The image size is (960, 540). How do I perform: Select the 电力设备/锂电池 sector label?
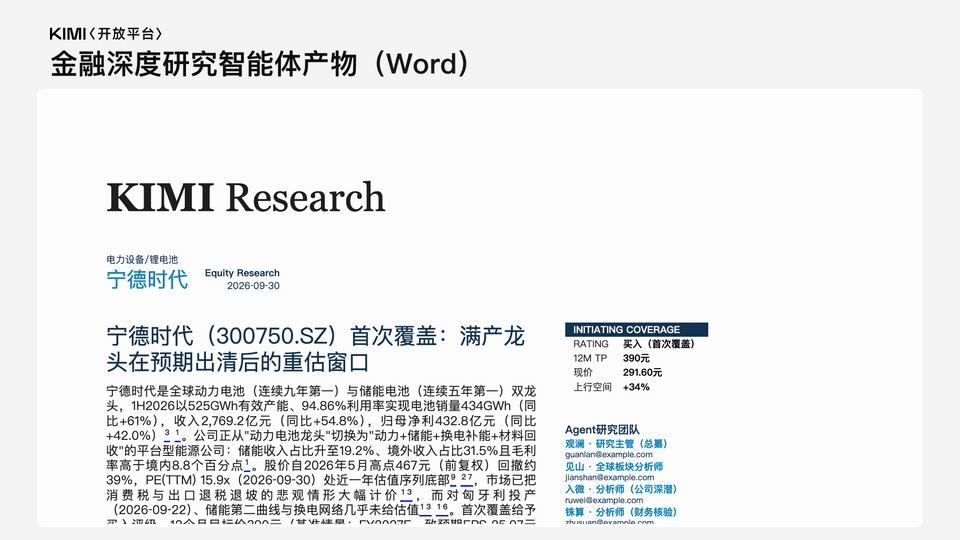[142, 260]
